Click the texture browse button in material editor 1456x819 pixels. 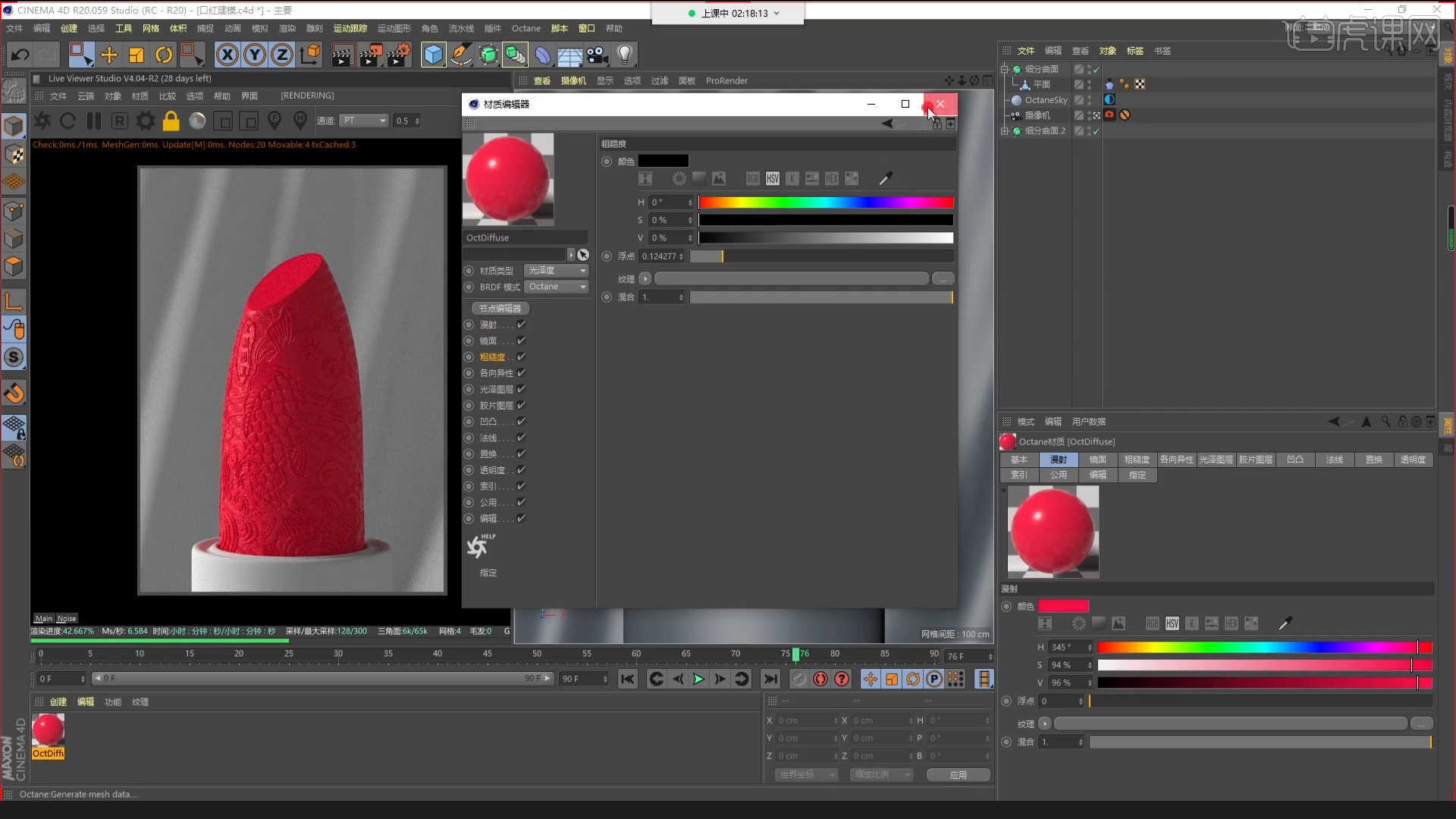[x=943, y=279]
